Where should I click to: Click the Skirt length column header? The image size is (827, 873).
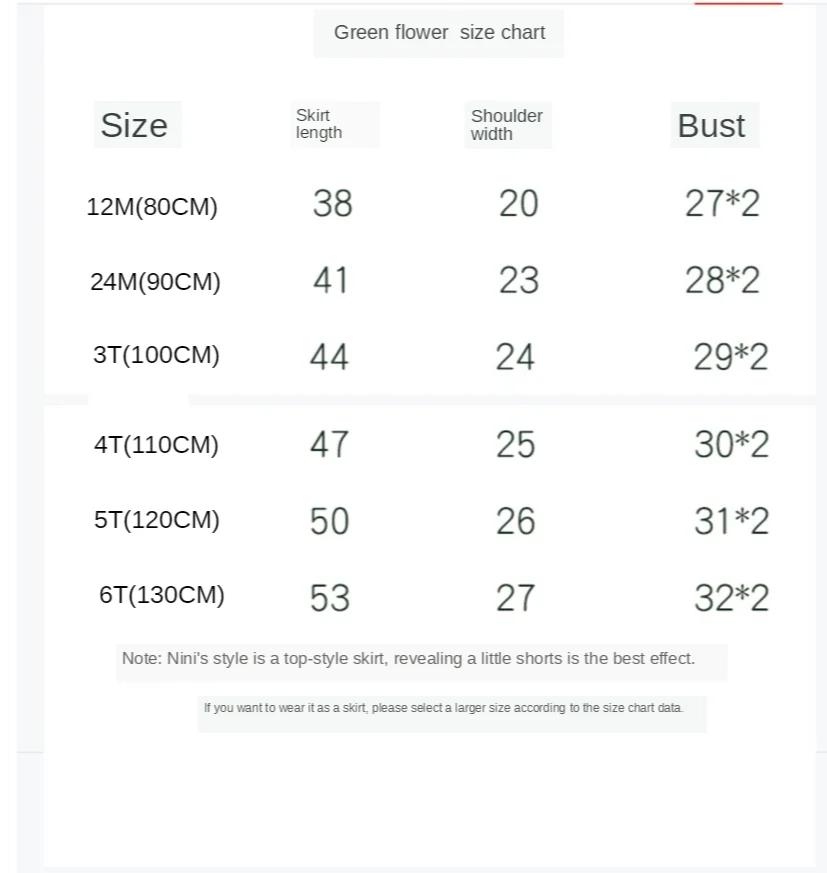click(x=319, y=124)
